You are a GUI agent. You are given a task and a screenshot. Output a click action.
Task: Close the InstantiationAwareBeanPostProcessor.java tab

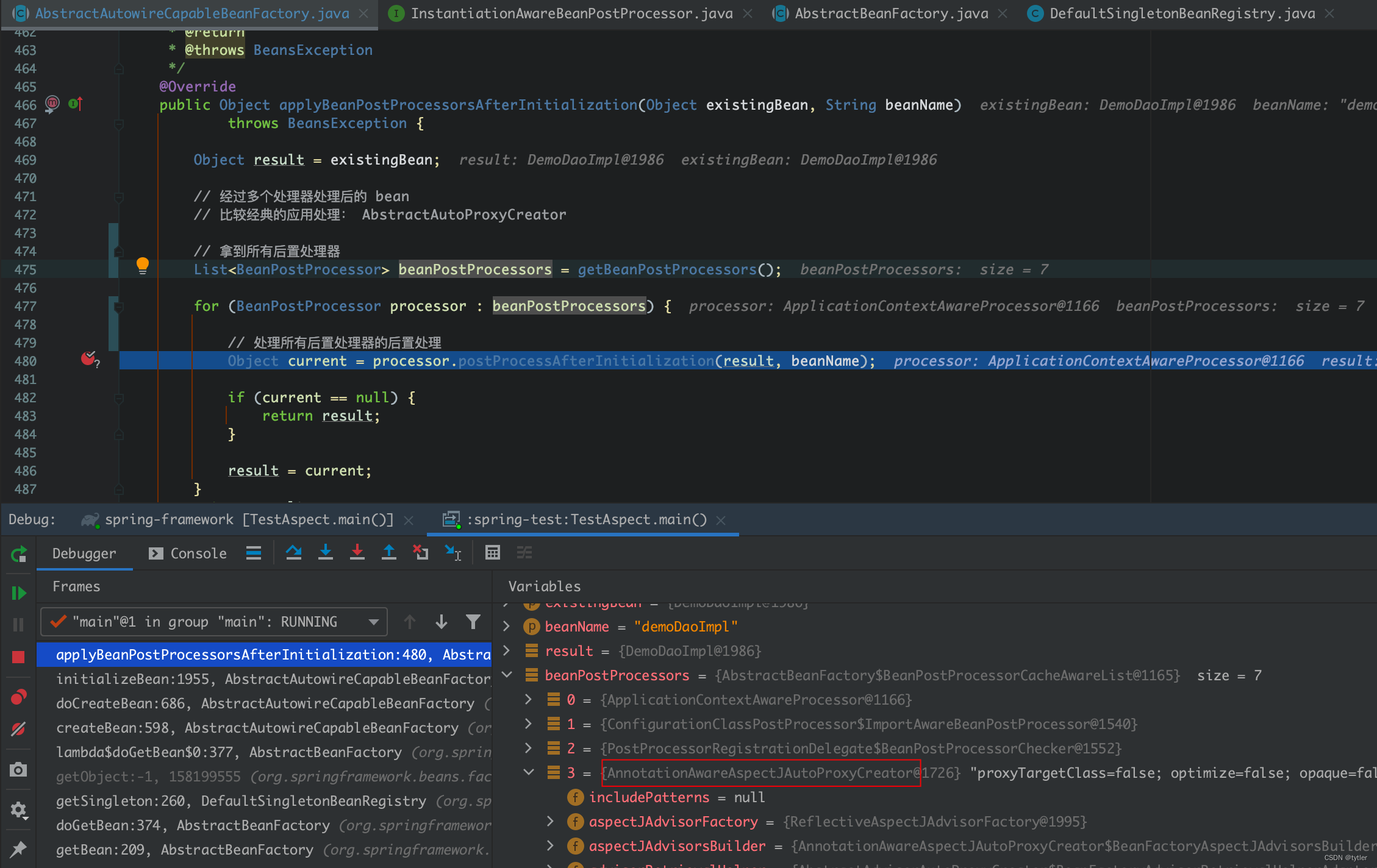[x=748, y=13]
